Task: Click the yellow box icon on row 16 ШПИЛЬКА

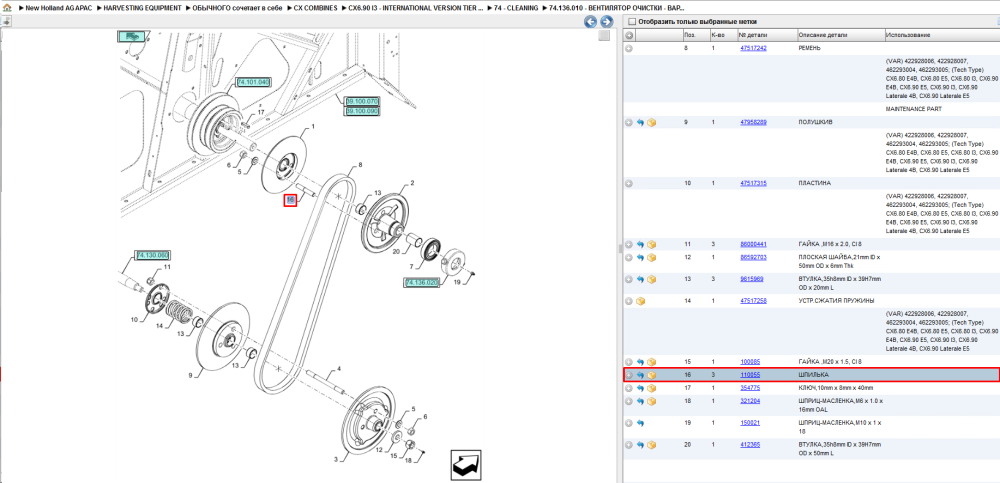Action: pyautogui.click(x=651, y=375)
